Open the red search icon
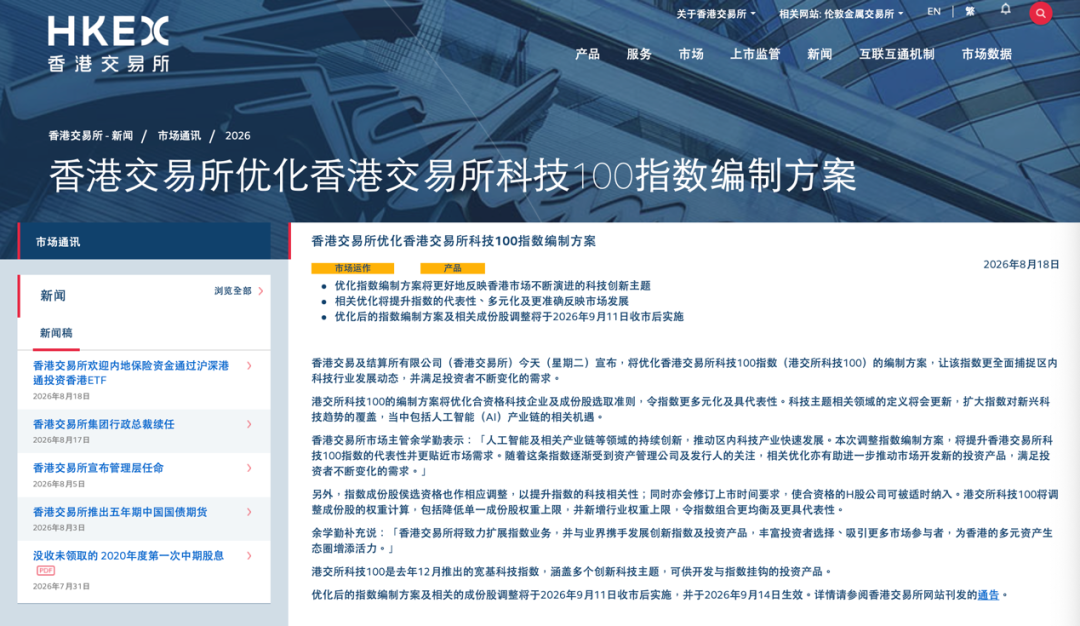Viewport: 1080px width, 626px height. point(1040,13)
